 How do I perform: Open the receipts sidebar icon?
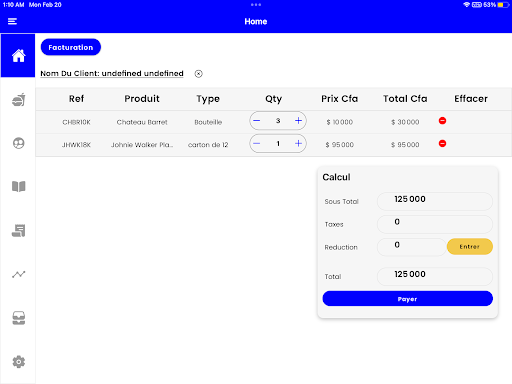pyautogui.click(x=19, y=230)
